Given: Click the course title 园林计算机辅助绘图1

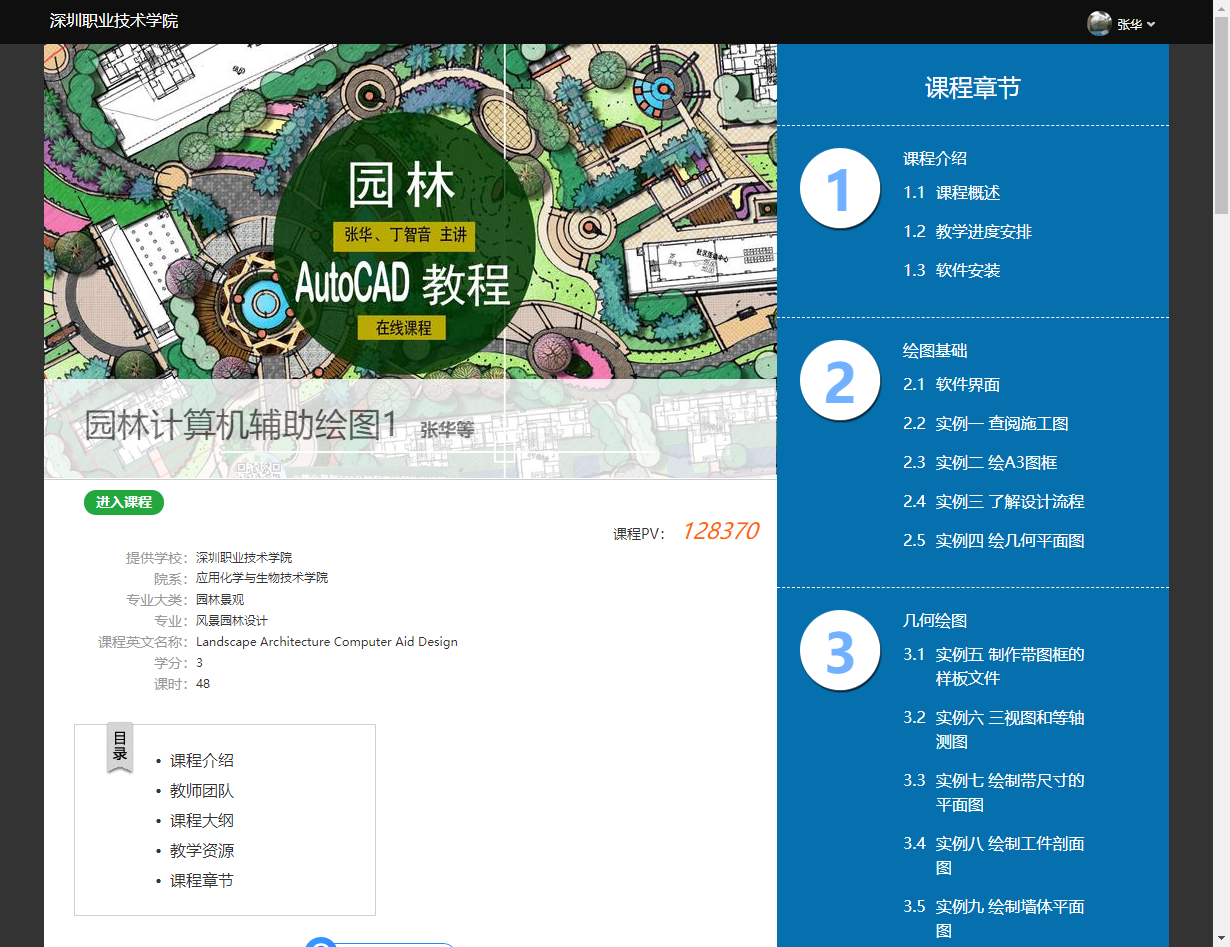Looking at the screenshot, I should (x=241, y=425).
